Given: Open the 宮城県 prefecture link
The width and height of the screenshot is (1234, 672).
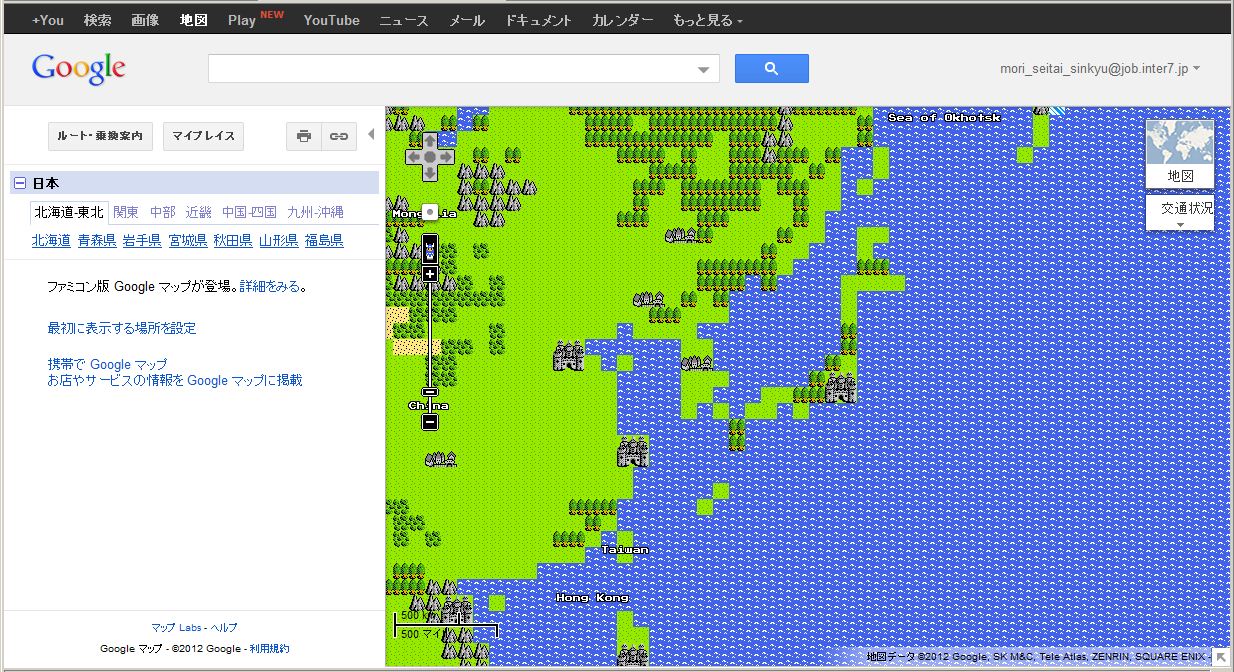Looking at the screenshot, I should (x=188, y=241).
